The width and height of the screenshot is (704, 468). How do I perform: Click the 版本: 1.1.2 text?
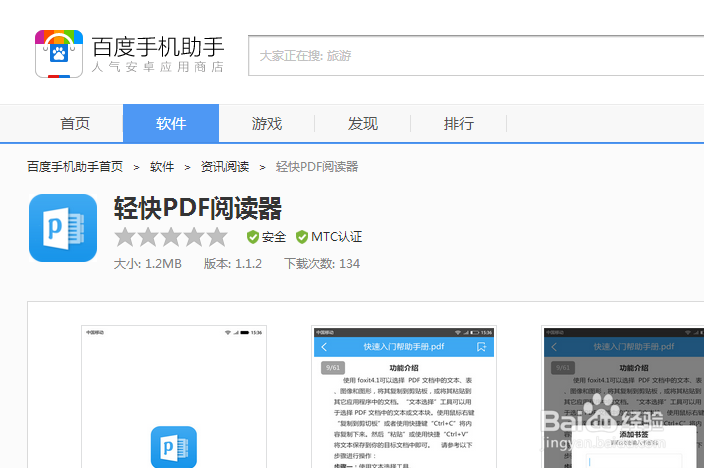pos(233,264)
